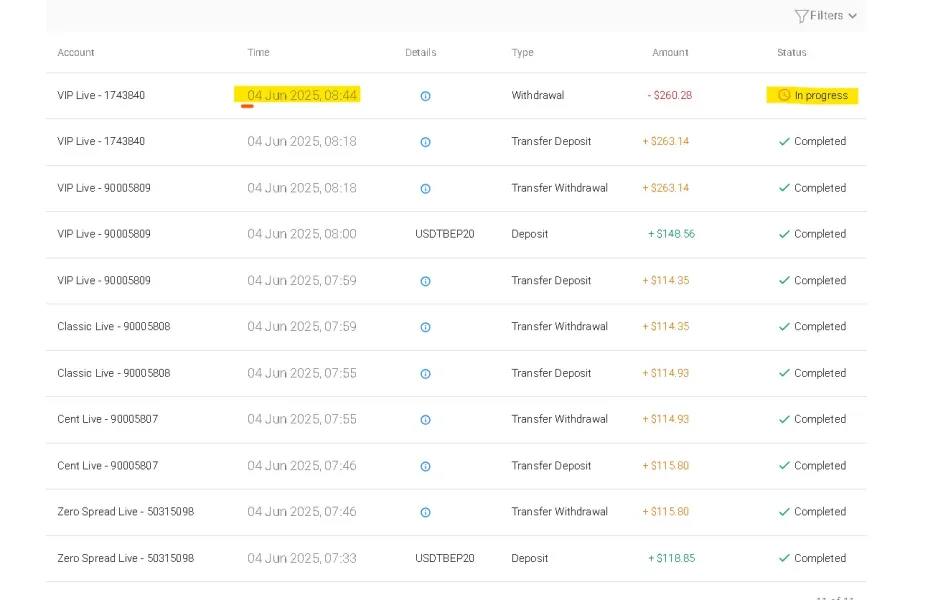Open the Filters dropdown

coord(825,16)
